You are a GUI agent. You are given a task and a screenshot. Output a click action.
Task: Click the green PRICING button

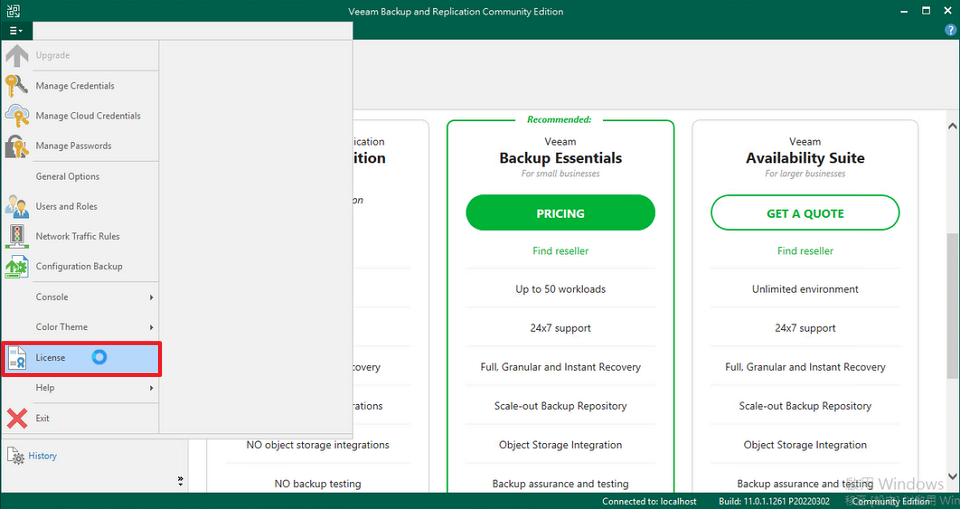tap(560, 213)
